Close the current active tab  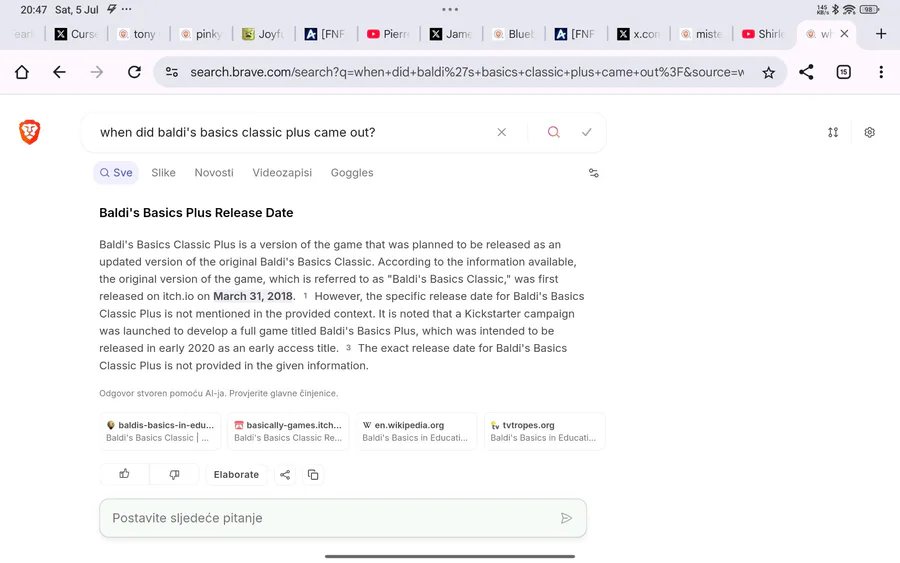(x=844, y=34)
